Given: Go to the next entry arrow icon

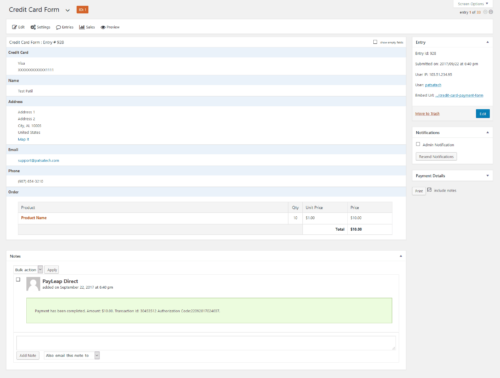Looking at the screenshot, I should tap(491, 12).
